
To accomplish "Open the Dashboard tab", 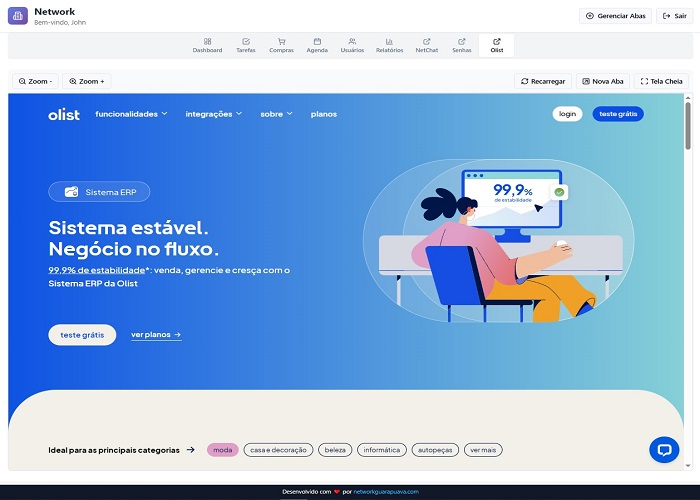I will [207, 46].
